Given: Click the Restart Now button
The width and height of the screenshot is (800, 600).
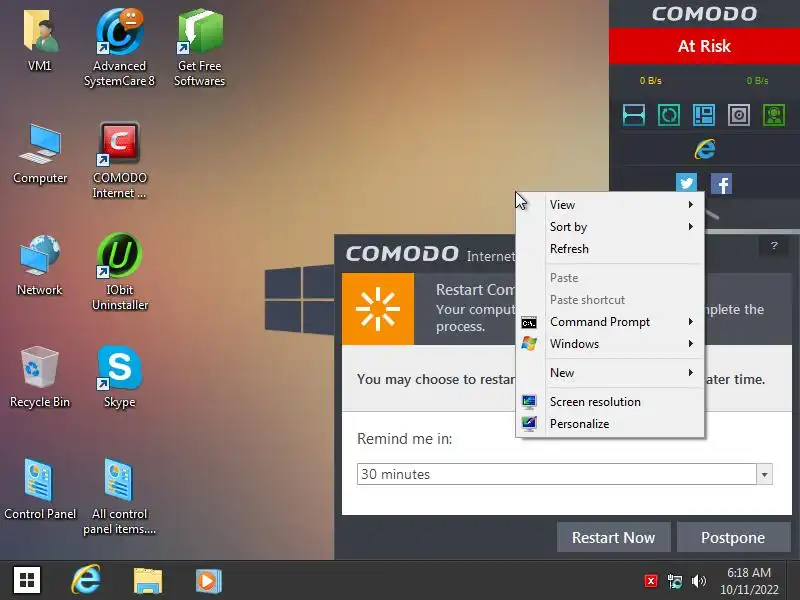Looking at the screenshot, I should (x=613, y=537).
